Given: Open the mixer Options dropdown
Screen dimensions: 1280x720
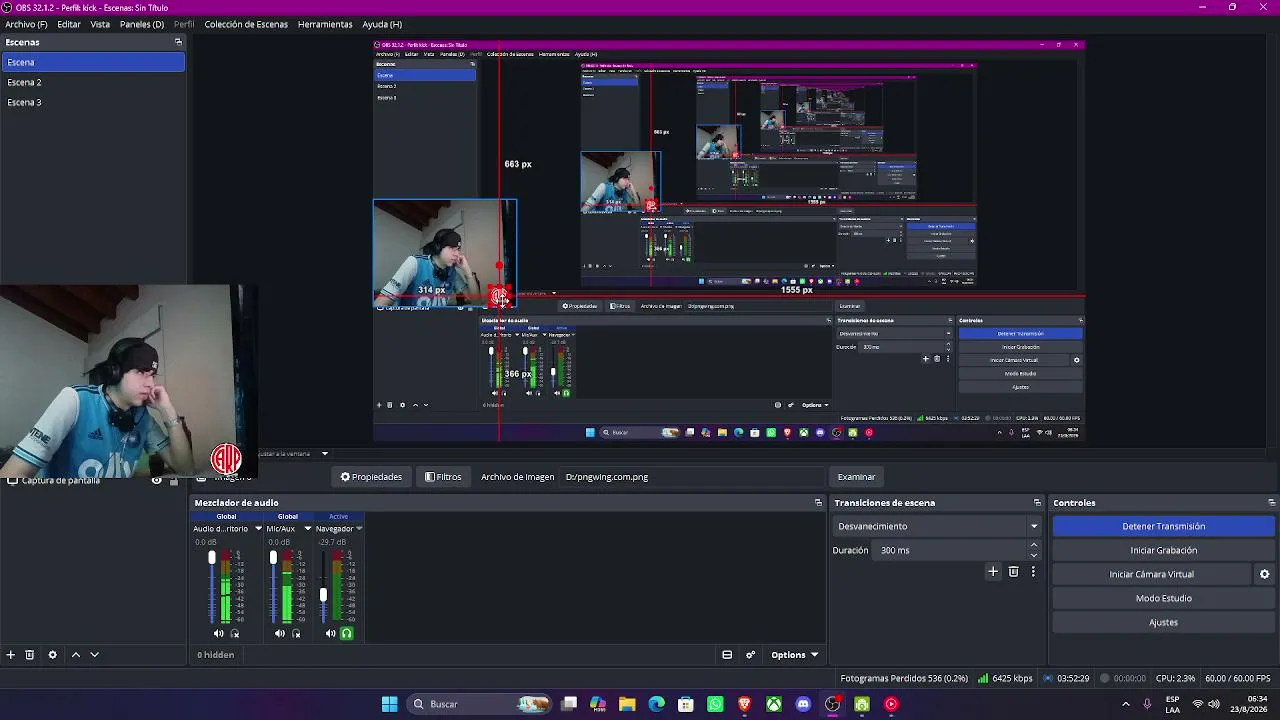Looking at the screenshot, I should 795,655.
